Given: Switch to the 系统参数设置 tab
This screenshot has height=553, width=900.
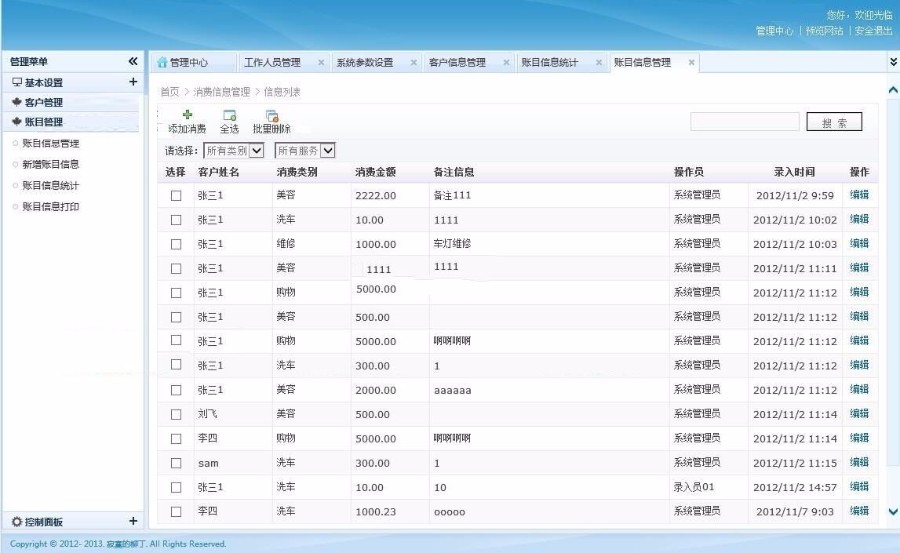Looking at the screenshot, I should click(364, 62).
